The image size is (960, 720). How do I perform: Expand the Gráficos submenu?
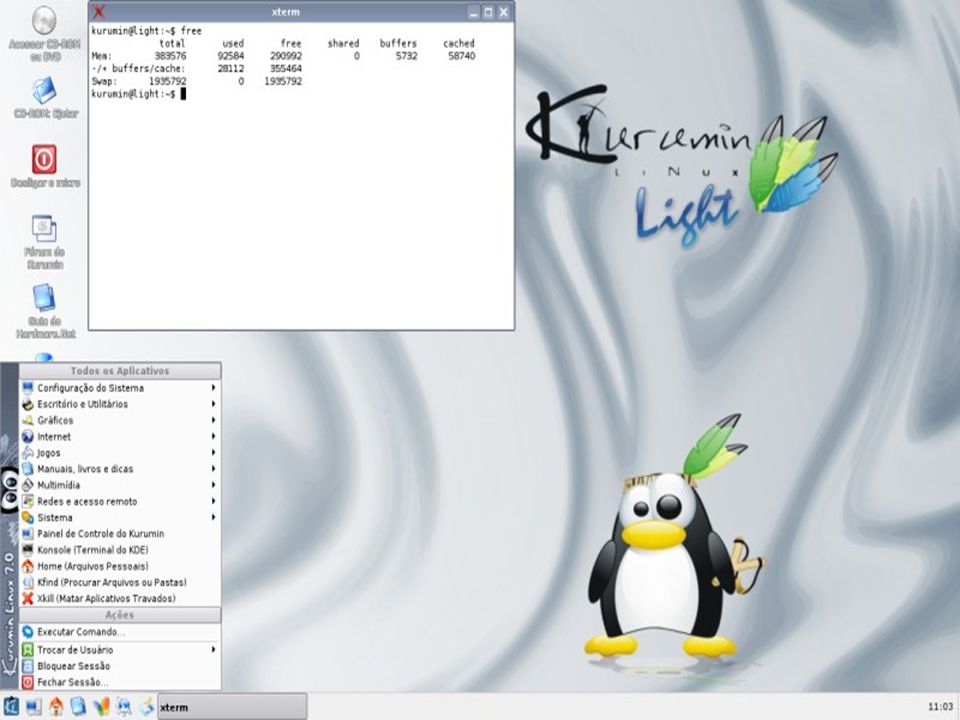[120, 420]
